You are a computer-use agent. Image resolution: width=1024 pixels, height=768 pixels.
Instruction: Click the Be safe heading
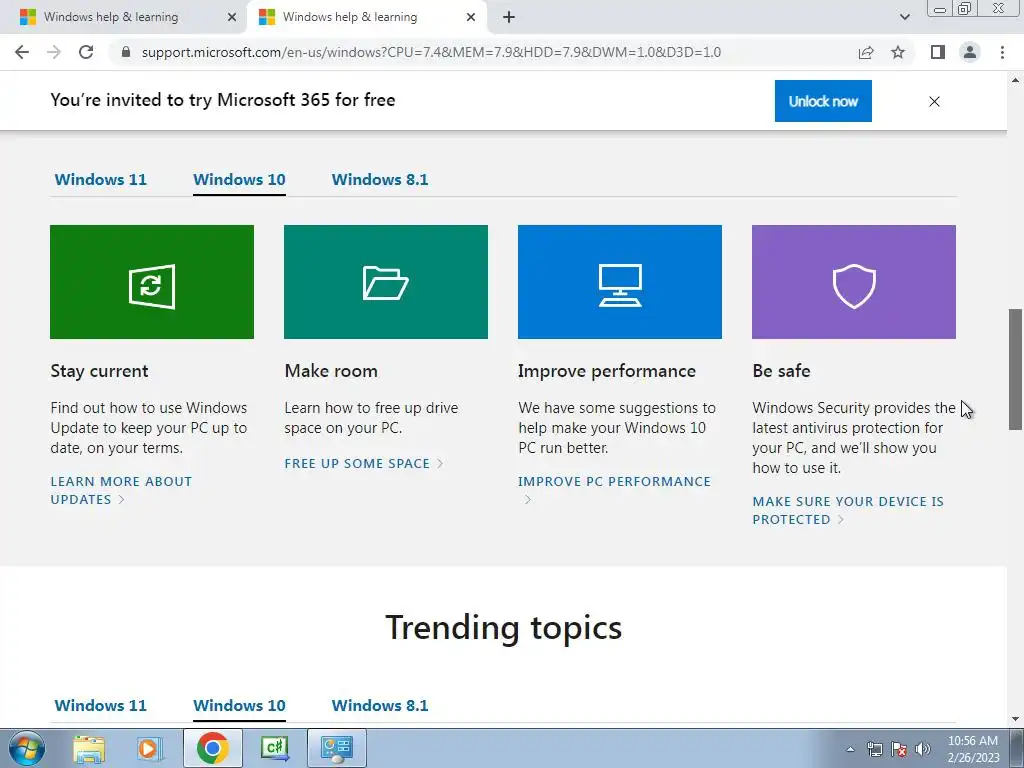click(781, 371)
